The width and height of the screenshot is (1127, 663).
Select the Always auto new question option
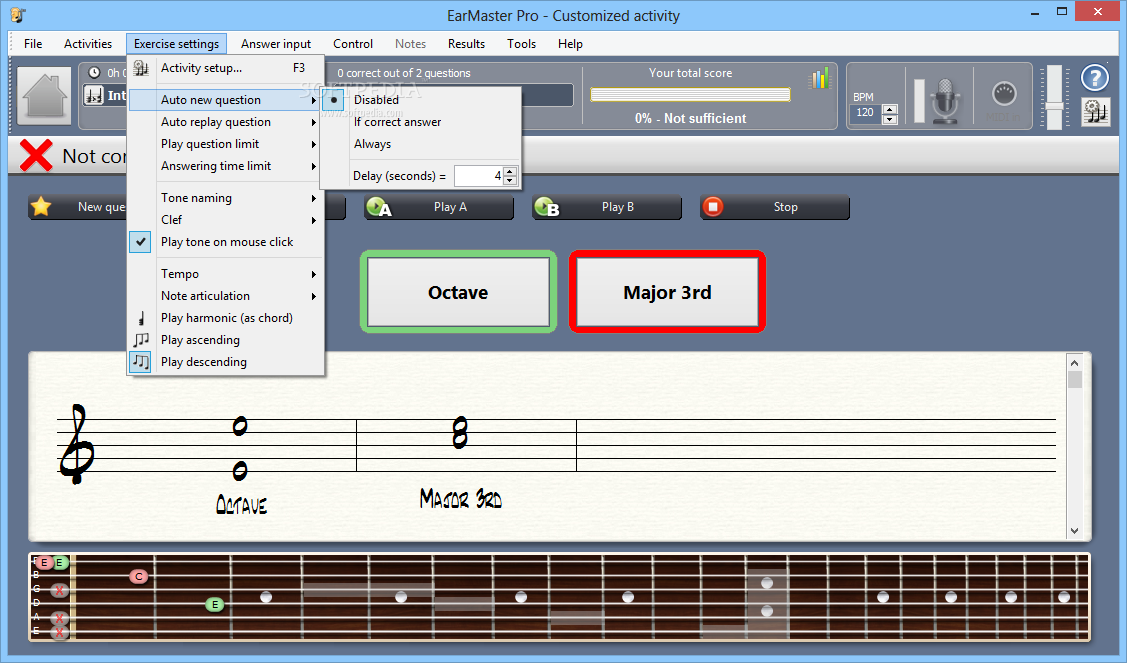(372, 144)
